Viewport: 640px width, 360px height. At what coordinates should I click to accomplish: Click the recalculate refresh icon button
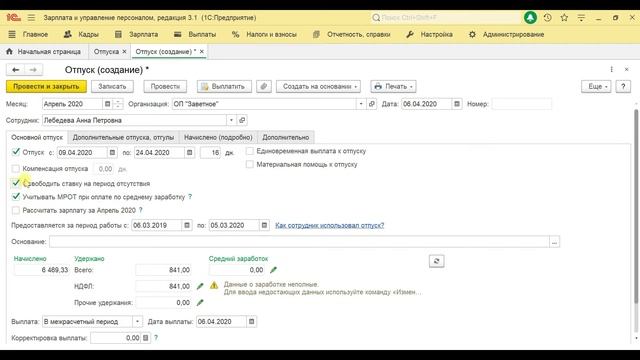[436, 261]
